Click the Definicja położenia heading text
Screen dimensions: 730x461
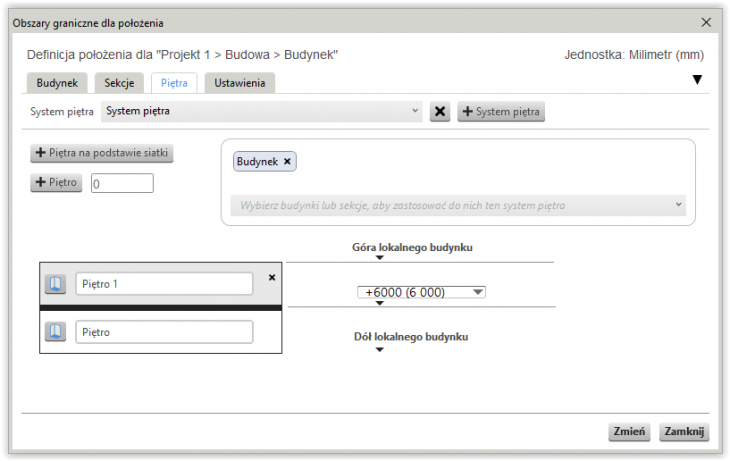(x=182, y=55)
